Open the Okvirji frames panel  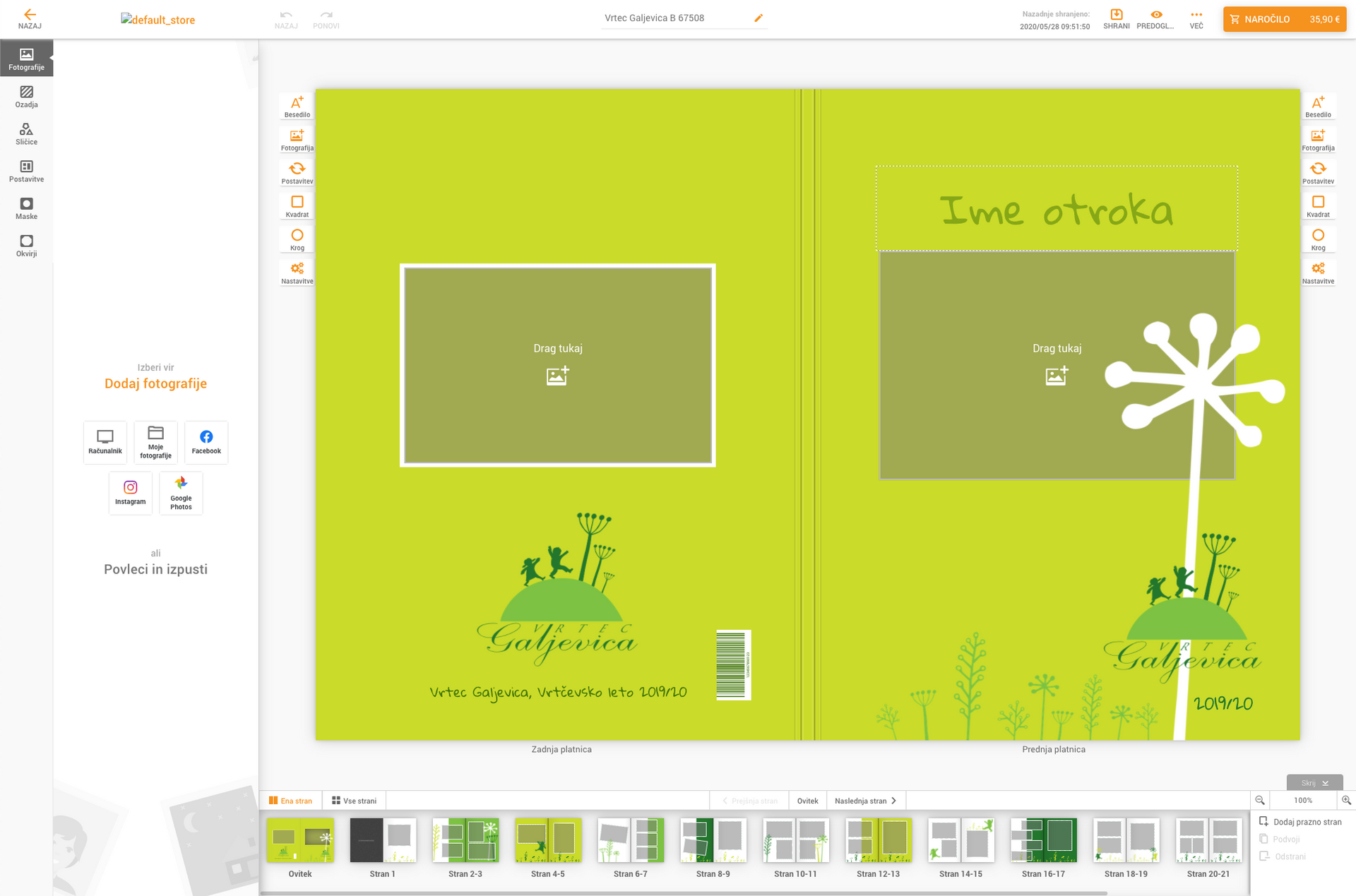coord(26,246)
